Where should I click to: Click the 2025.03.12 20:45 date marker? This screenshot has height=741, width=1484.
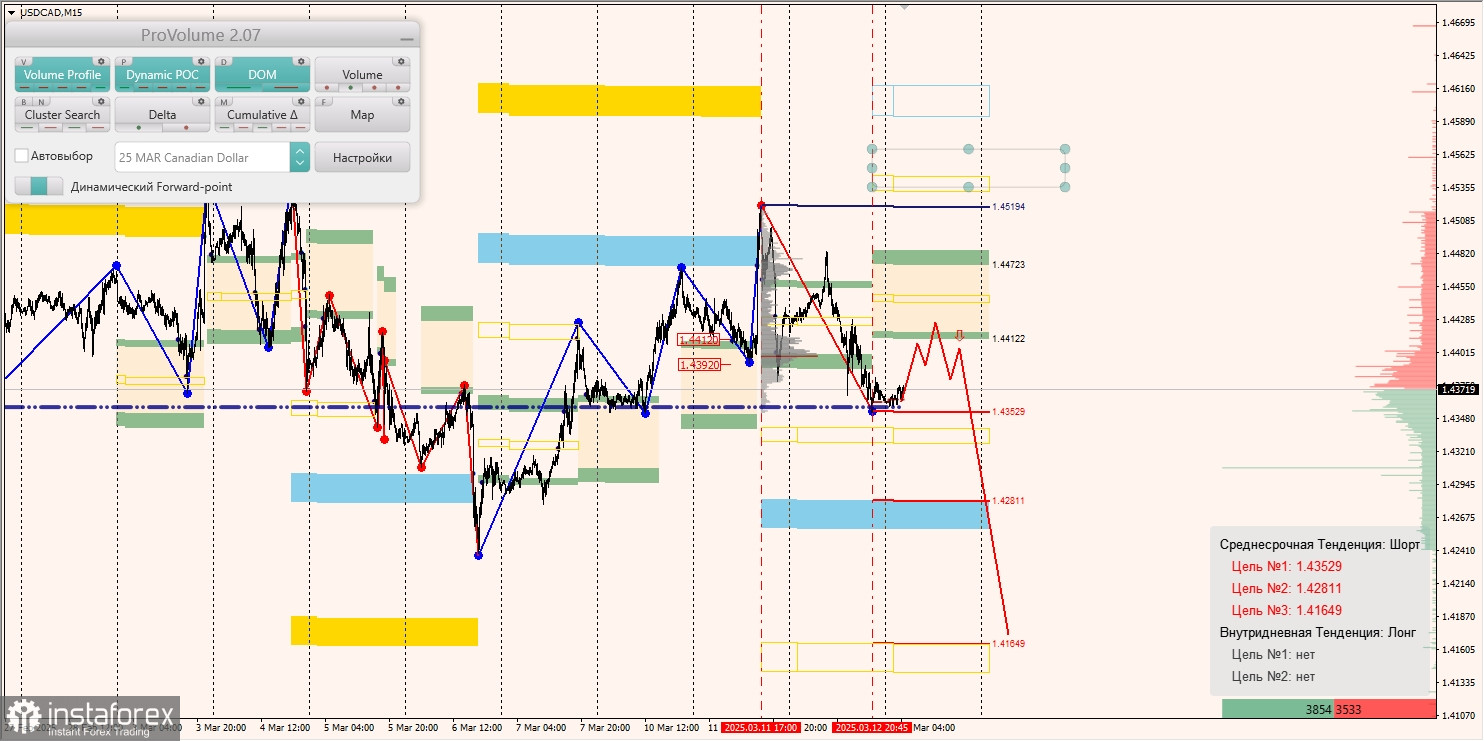[872, 728]
